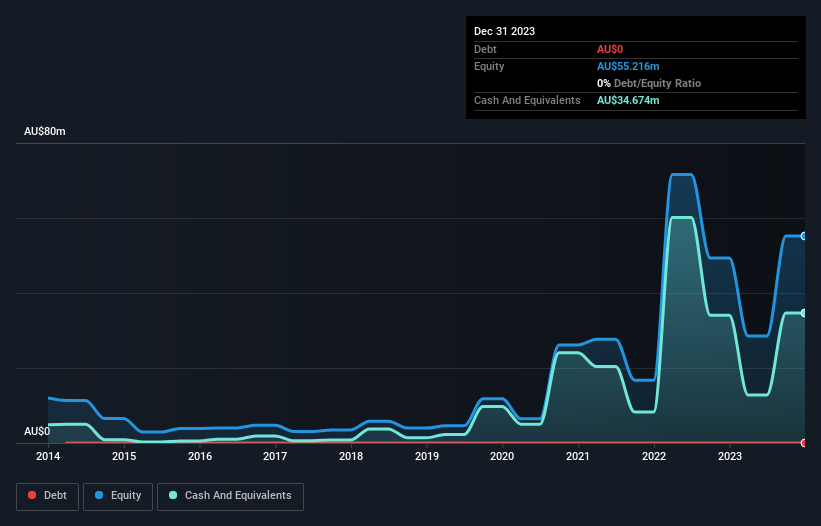Select the Cash endpoint marker on chart
The width and height of the screenshot is (821, 526).
(804, 313)
